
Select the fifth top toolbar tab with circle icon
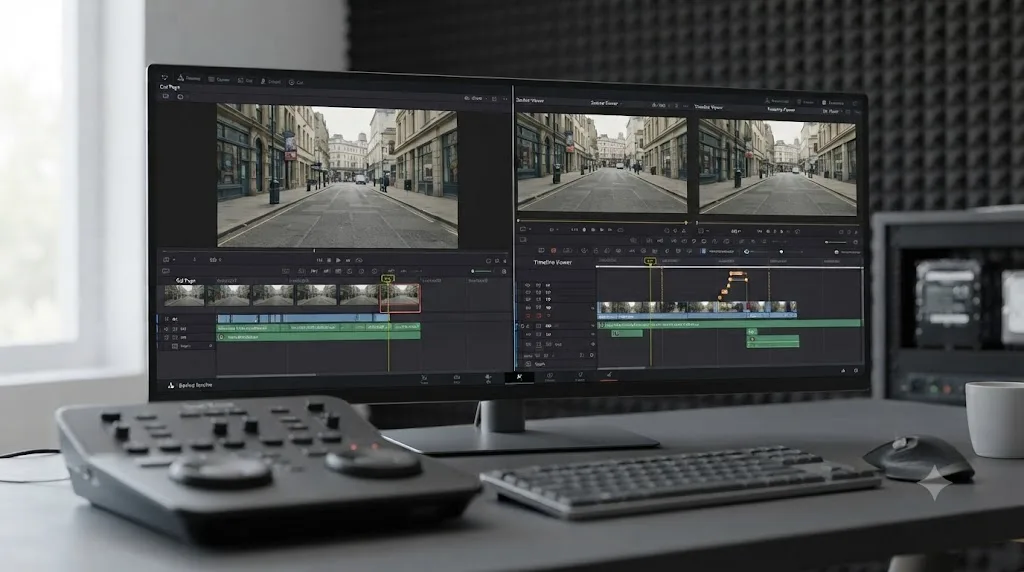click(296, 82)
